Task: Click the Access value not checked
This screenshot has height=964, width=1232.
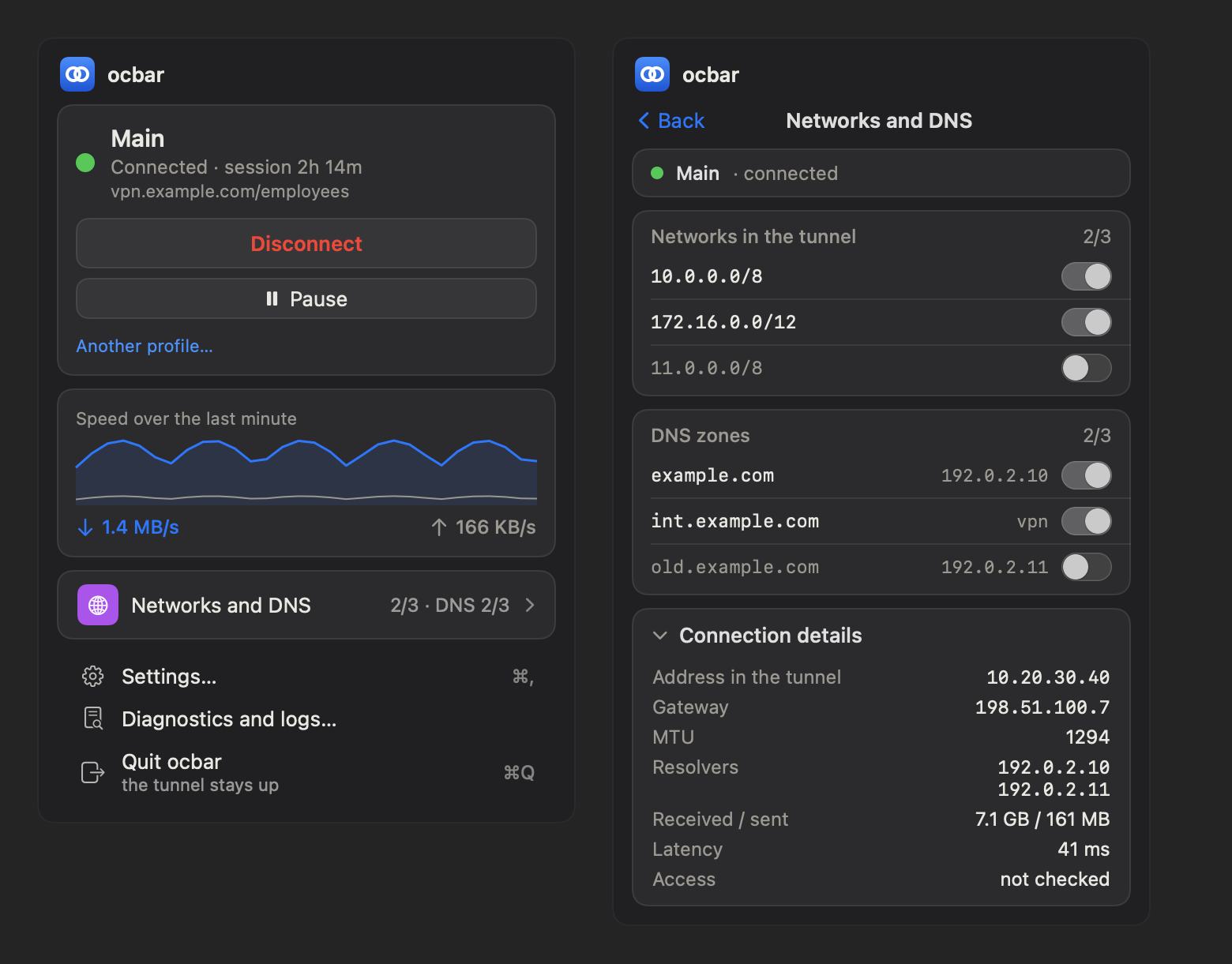Action: pos(1055,880)
